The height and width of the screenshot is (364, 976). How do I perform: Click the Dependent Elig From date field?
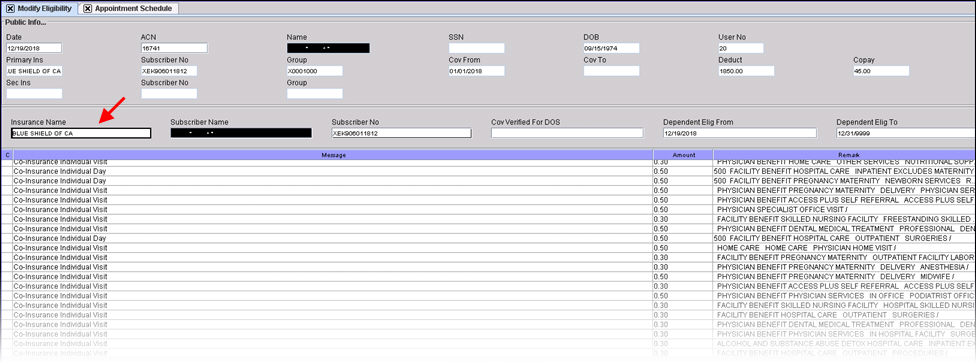pyautogui.click(x=739, y=133)
